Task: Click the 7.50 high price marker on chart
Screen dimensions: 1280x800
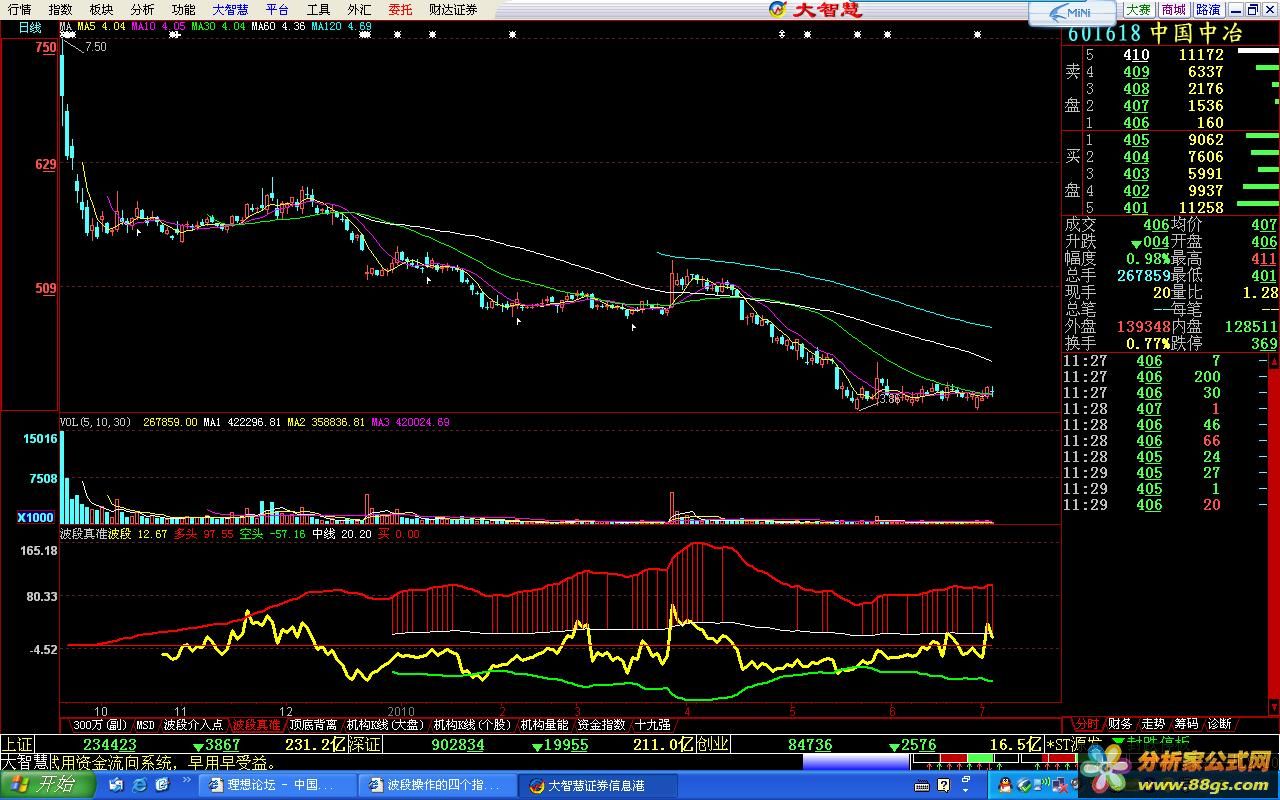Action: click(x=96, y=47)
